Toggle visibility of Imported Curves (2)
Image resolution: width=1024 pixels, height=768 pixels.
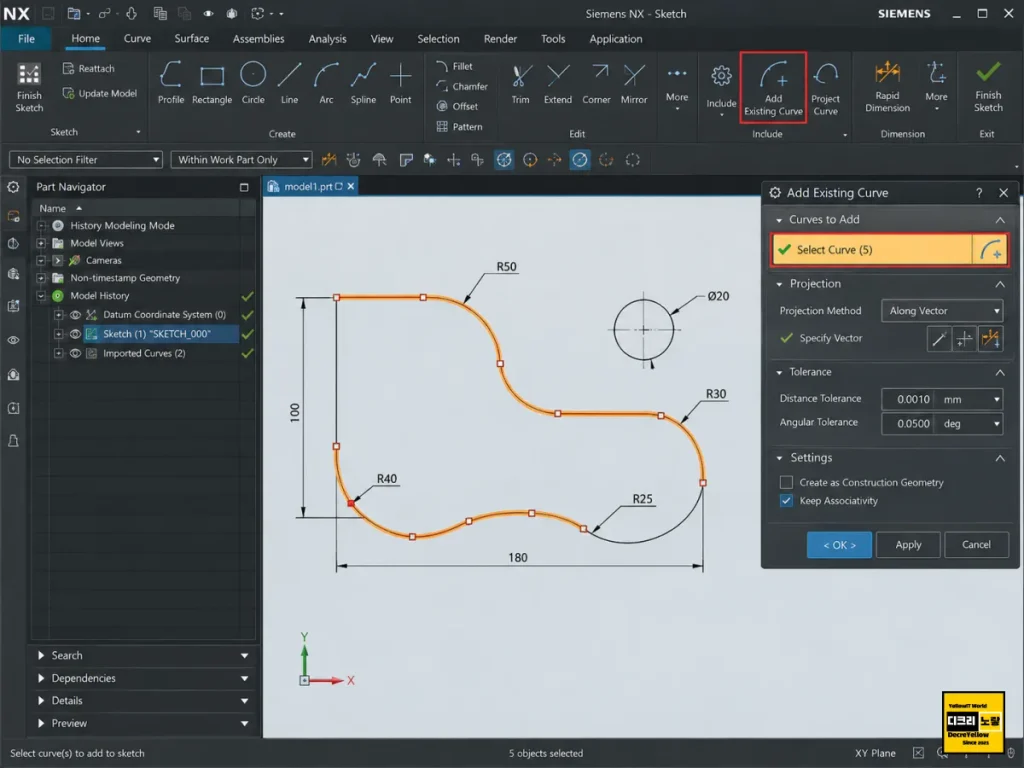click(76, 353)
